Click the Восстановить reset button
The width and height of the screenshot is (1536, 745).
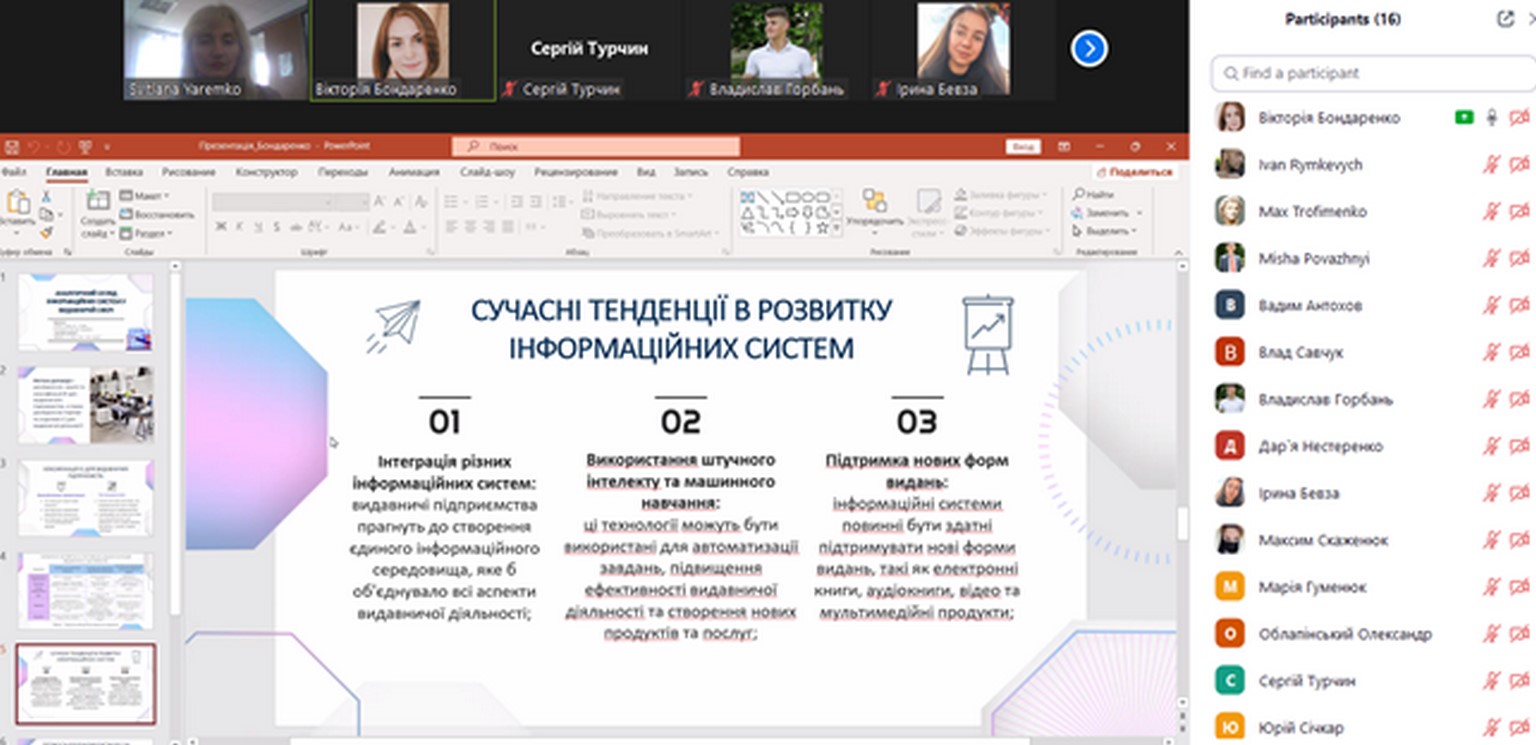pyautogui.click(x=158, y=214)
